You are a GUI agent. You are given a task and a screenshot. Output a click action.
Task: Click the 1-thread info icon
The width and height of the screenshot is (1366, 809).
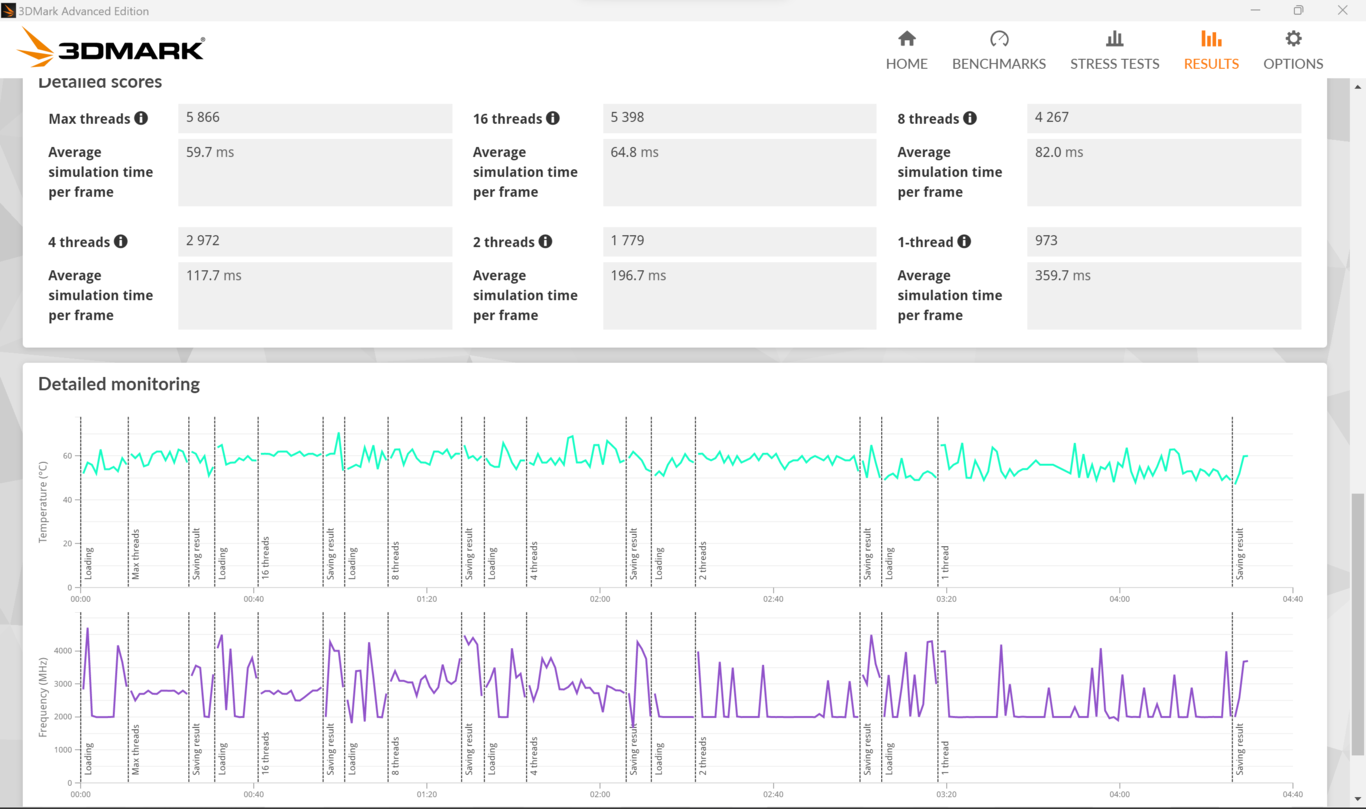tap(964, 241)
